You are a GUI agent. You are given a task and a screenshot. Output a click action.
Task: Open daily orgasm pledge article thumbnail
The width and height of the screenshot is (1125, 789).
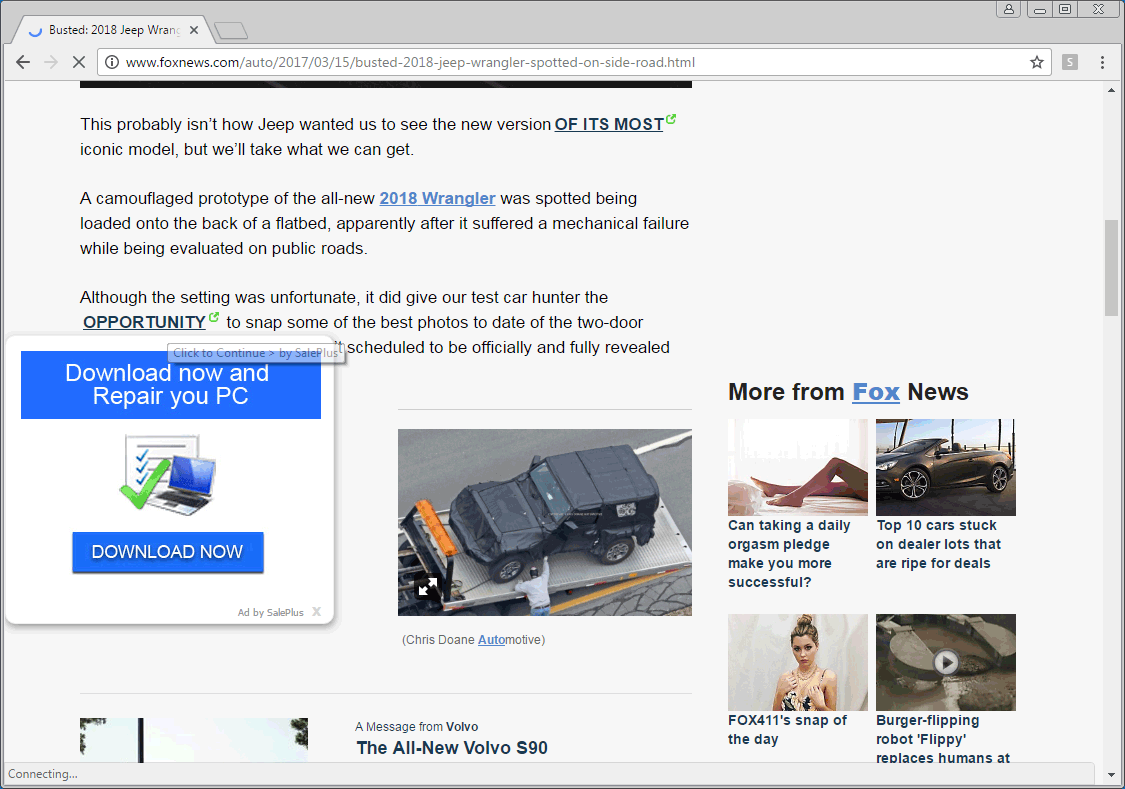point(798,467)
